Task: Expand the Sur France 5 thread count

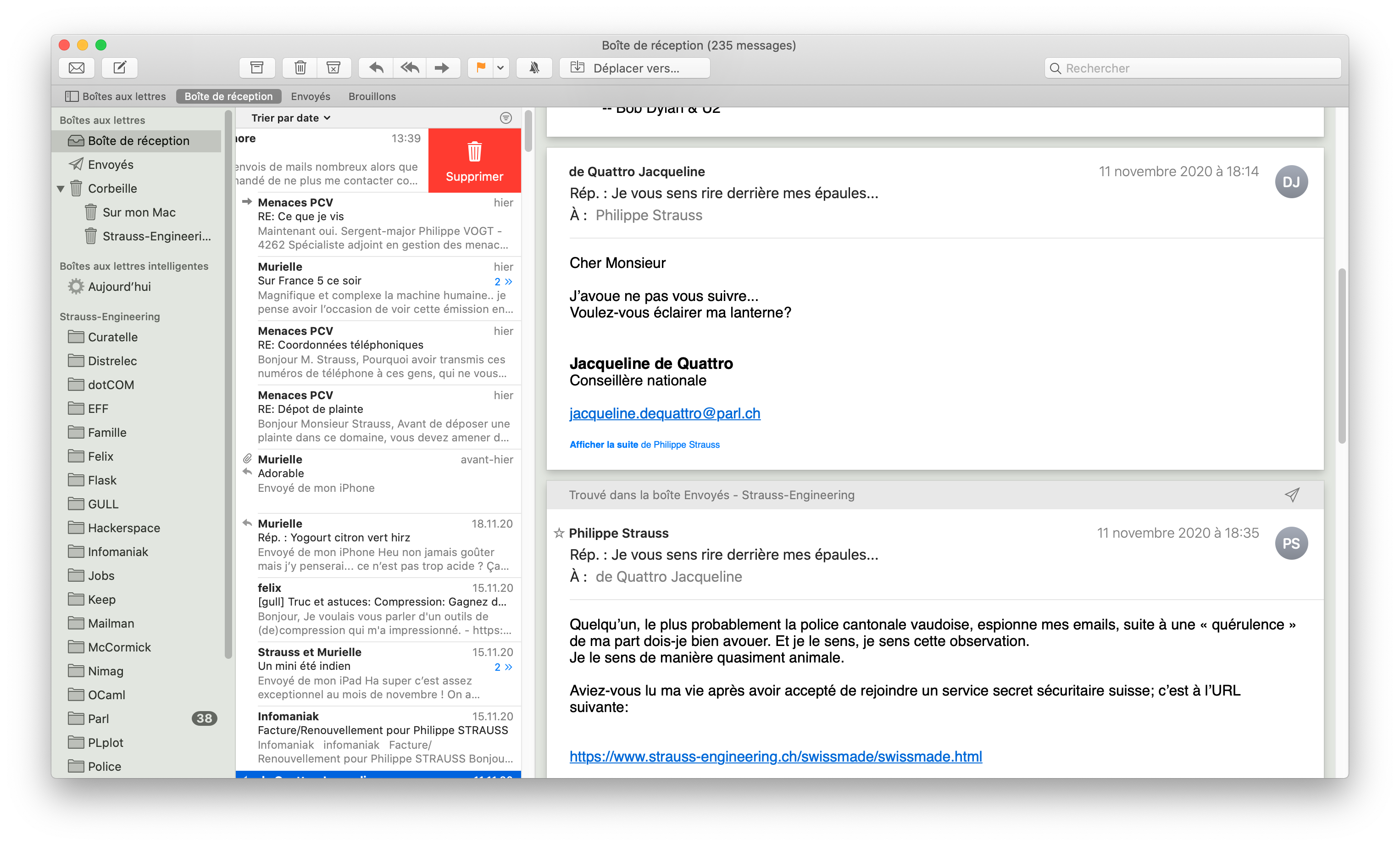Action: tap(503, 282)
